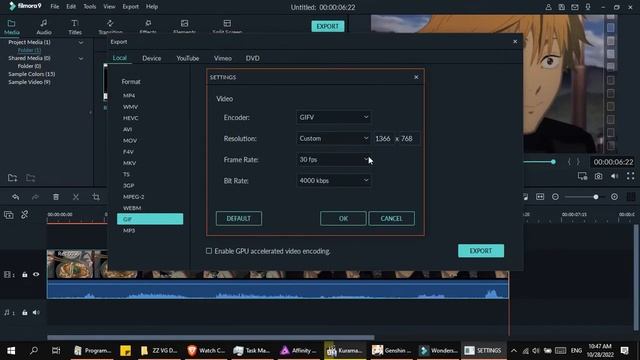
Task: Click the resolution width field 1366
Action: [x=383, y=138]
